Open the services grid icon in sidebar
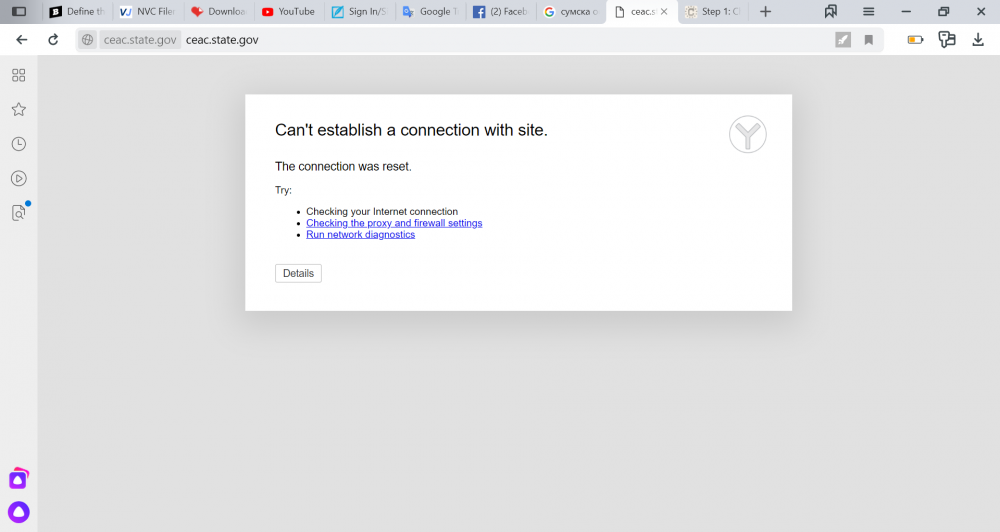The height and width of the screenshot is (532, 1000). tap(18, 75)
